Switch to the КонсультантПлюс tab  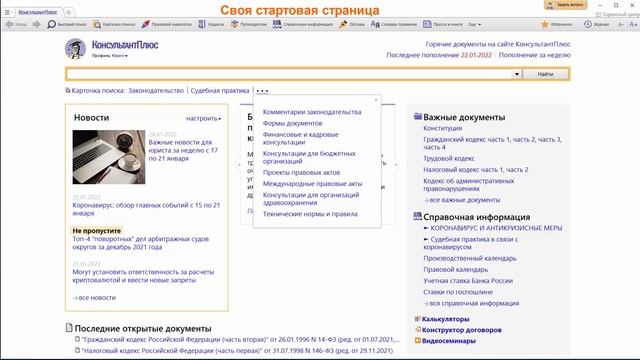click(38, 12)
